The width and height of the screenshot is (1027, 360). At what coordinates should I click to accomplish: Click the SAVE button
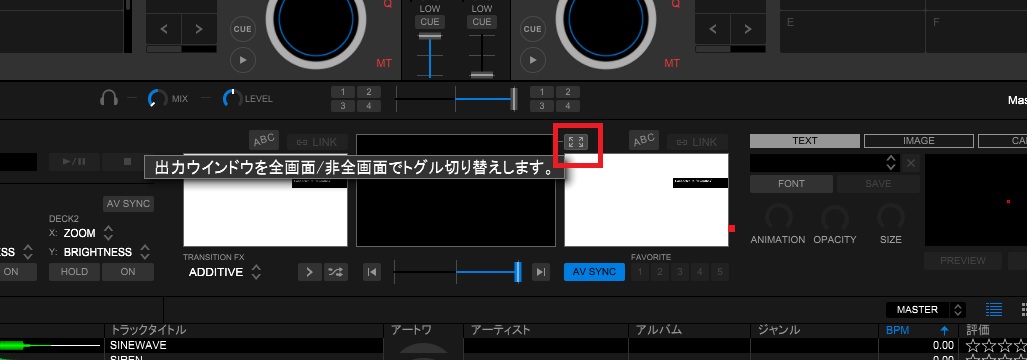tap(878, 184)
